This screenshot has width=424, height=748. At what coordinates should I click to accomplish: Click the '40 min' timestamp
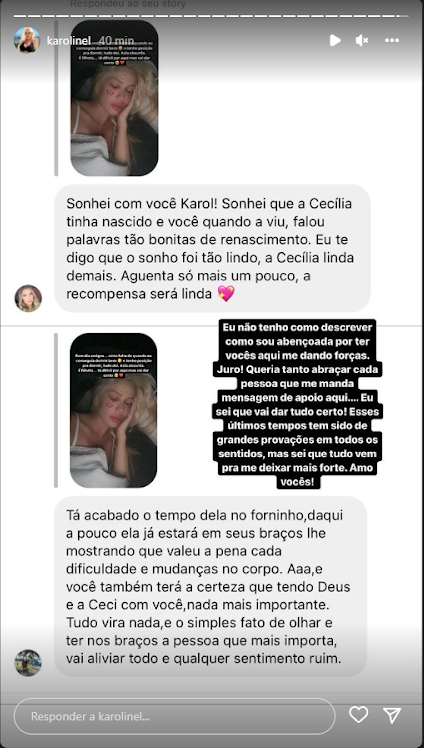(x=115, y=41)
